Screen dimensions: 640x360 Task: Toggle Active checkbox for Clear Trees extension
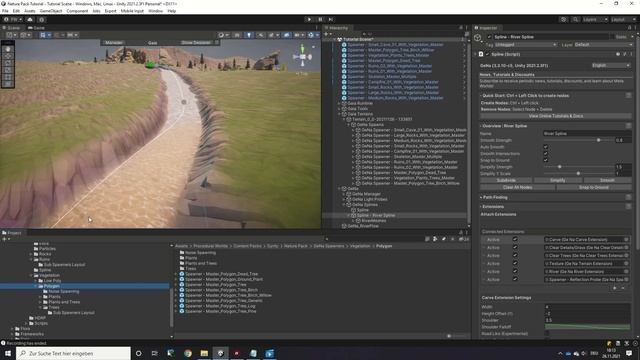pos(515,256)
